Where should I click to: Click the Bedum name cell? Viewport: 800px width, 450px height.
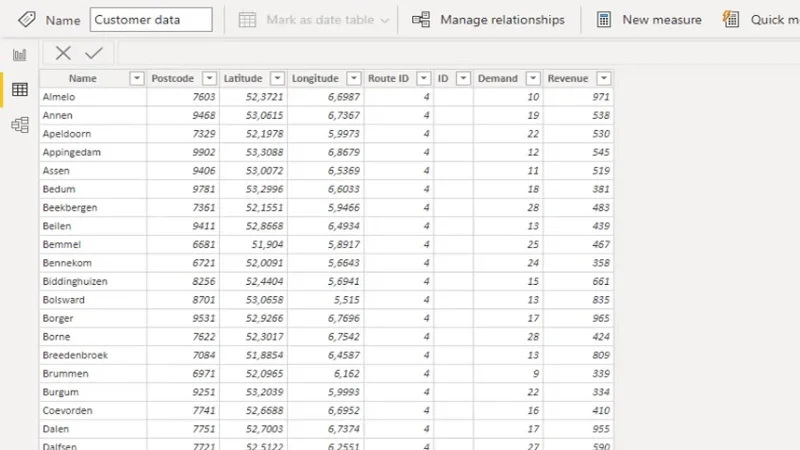pos(93,189)
